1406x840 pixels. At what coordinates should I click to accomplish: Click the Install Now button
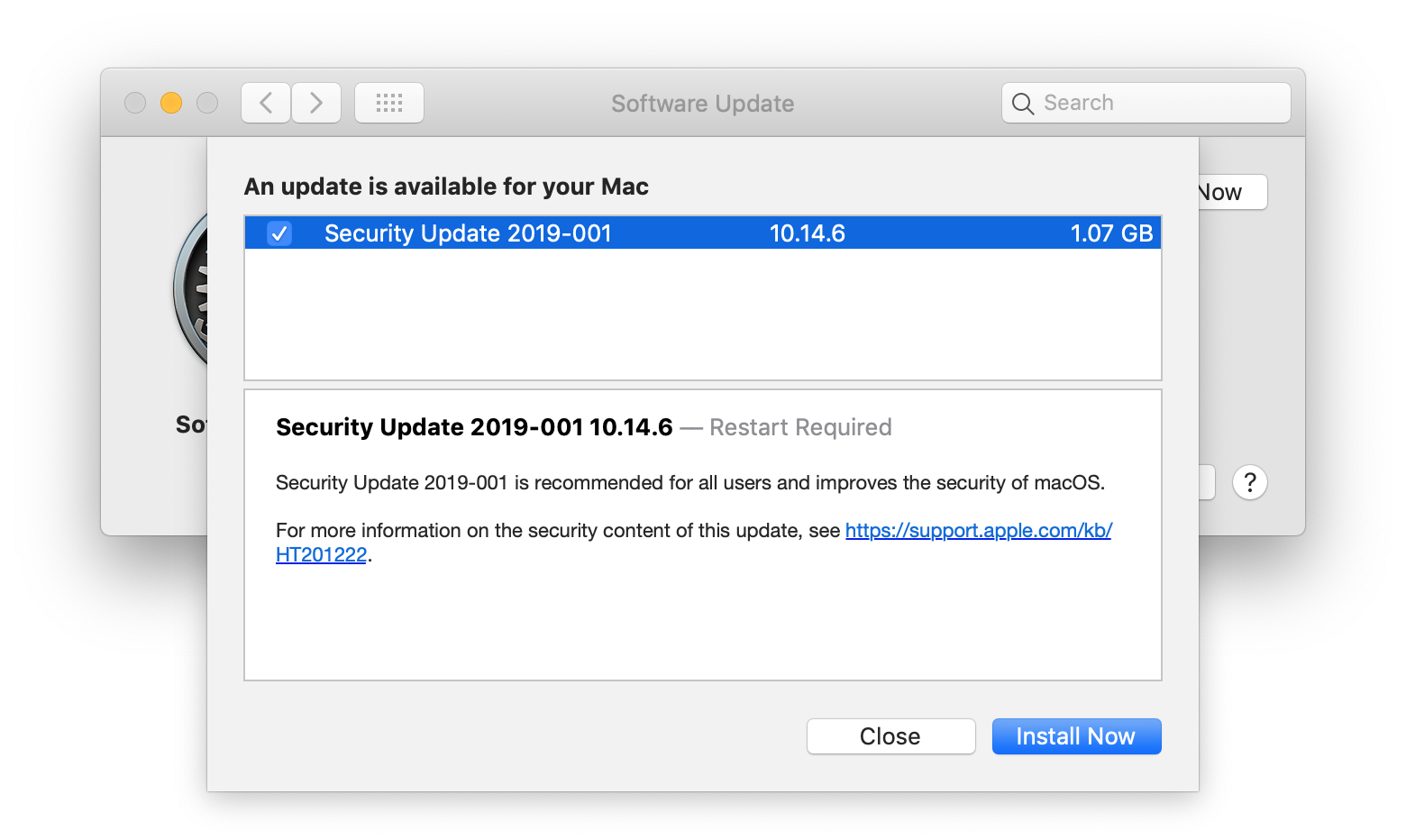pos(1076,736)
